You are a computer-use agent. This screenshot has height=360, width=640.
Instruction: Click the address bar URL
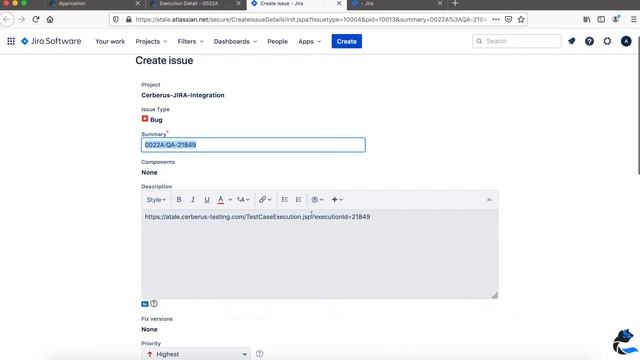(310, 19)
